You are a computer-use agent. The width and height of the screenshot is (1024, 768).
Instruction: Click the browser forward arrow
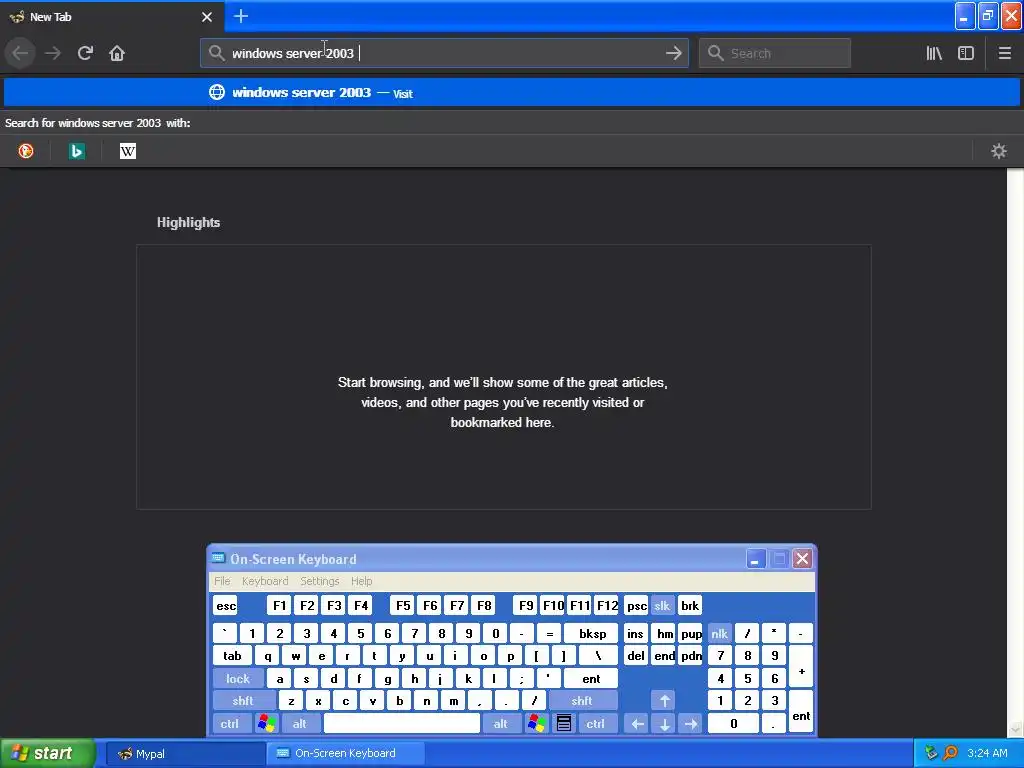[x=53, y=53]
